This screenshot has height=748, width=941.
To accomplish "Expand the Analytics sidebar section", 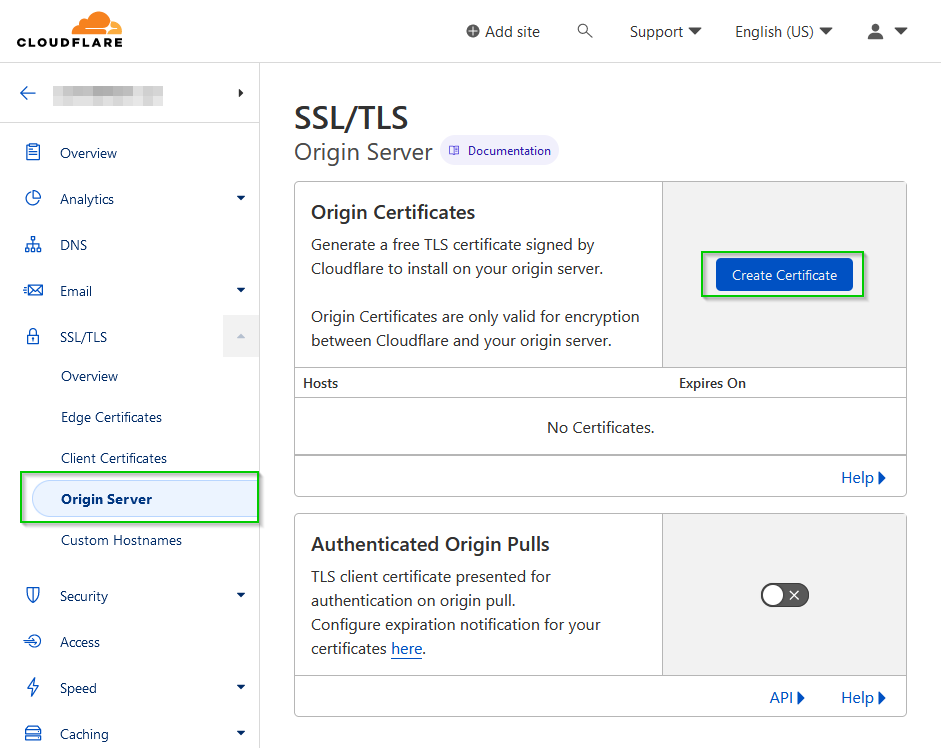I will [x=240, y=199].
